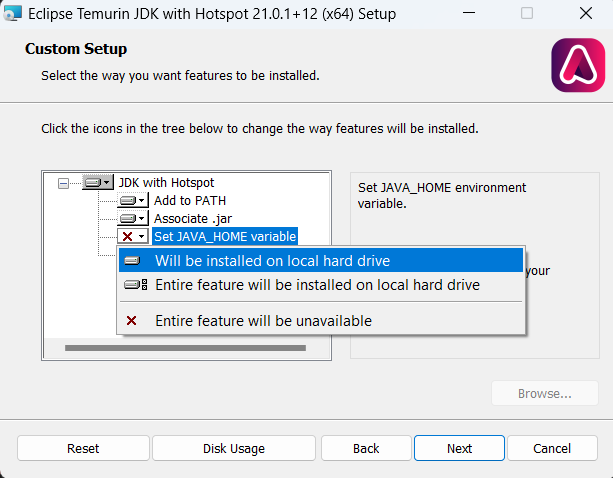
Task: Click drive-with-subfeatures icon in second menu entry
Action: tap(136, 285)
